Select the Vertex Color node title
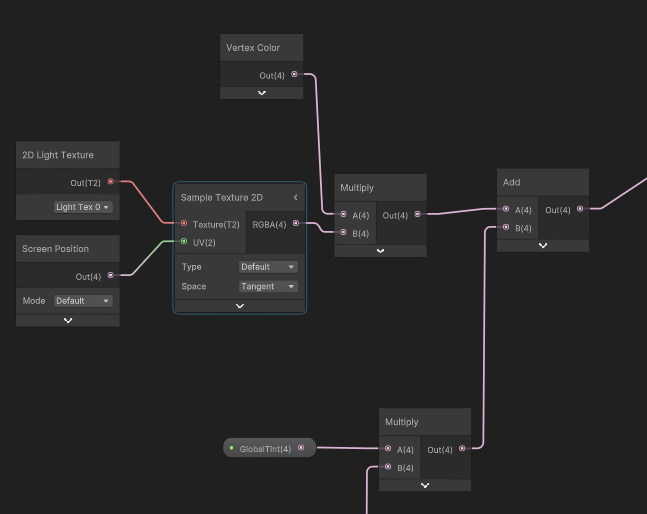The height and width of the screenshot is (514, 647). [253, 48]
